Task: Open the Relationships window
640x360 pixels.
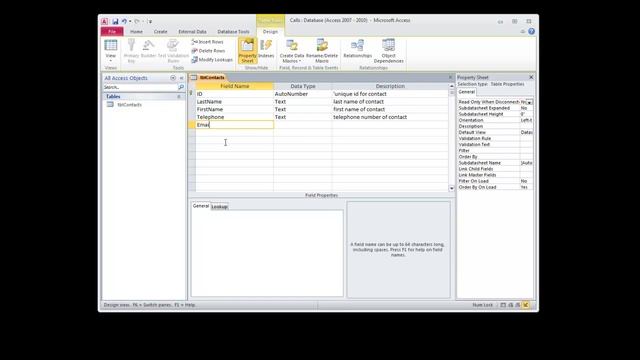Action: click(x=358, y=49)
